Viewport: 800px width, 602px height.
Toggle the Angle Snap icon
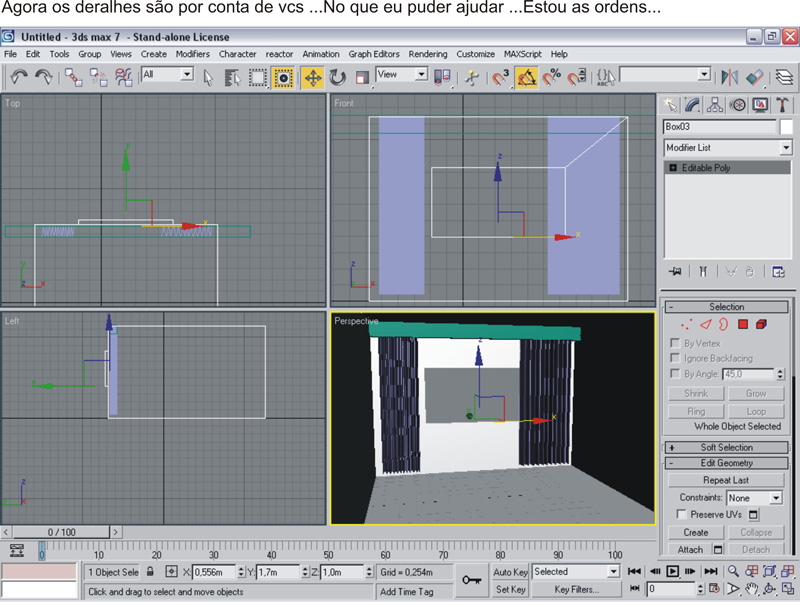coord(527,78)
